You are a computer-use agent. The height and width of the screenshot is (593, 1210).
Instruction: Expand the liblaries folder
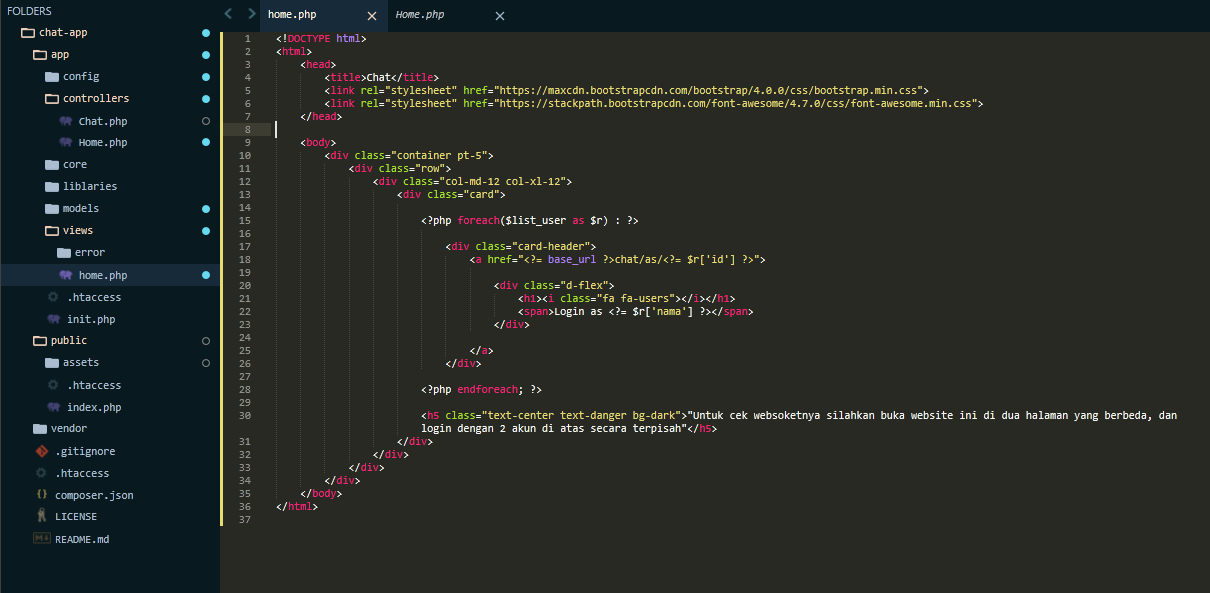89,186
